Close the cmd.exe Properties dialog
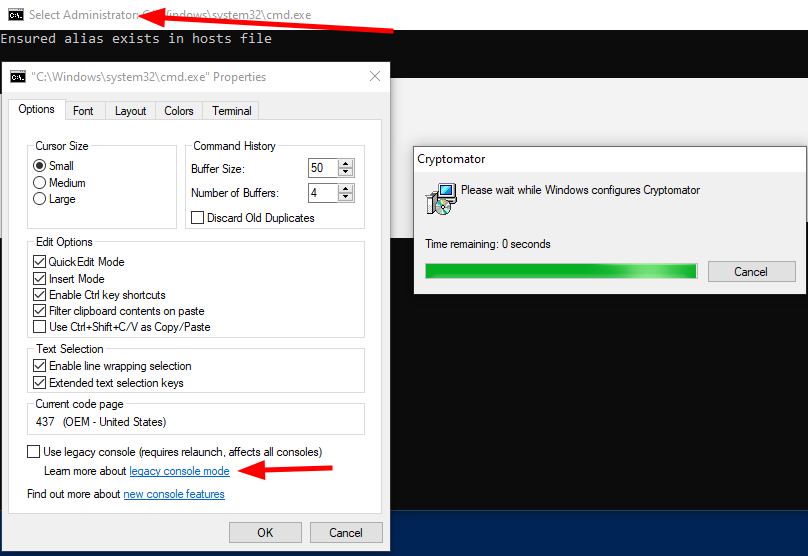 coord(375,77)
